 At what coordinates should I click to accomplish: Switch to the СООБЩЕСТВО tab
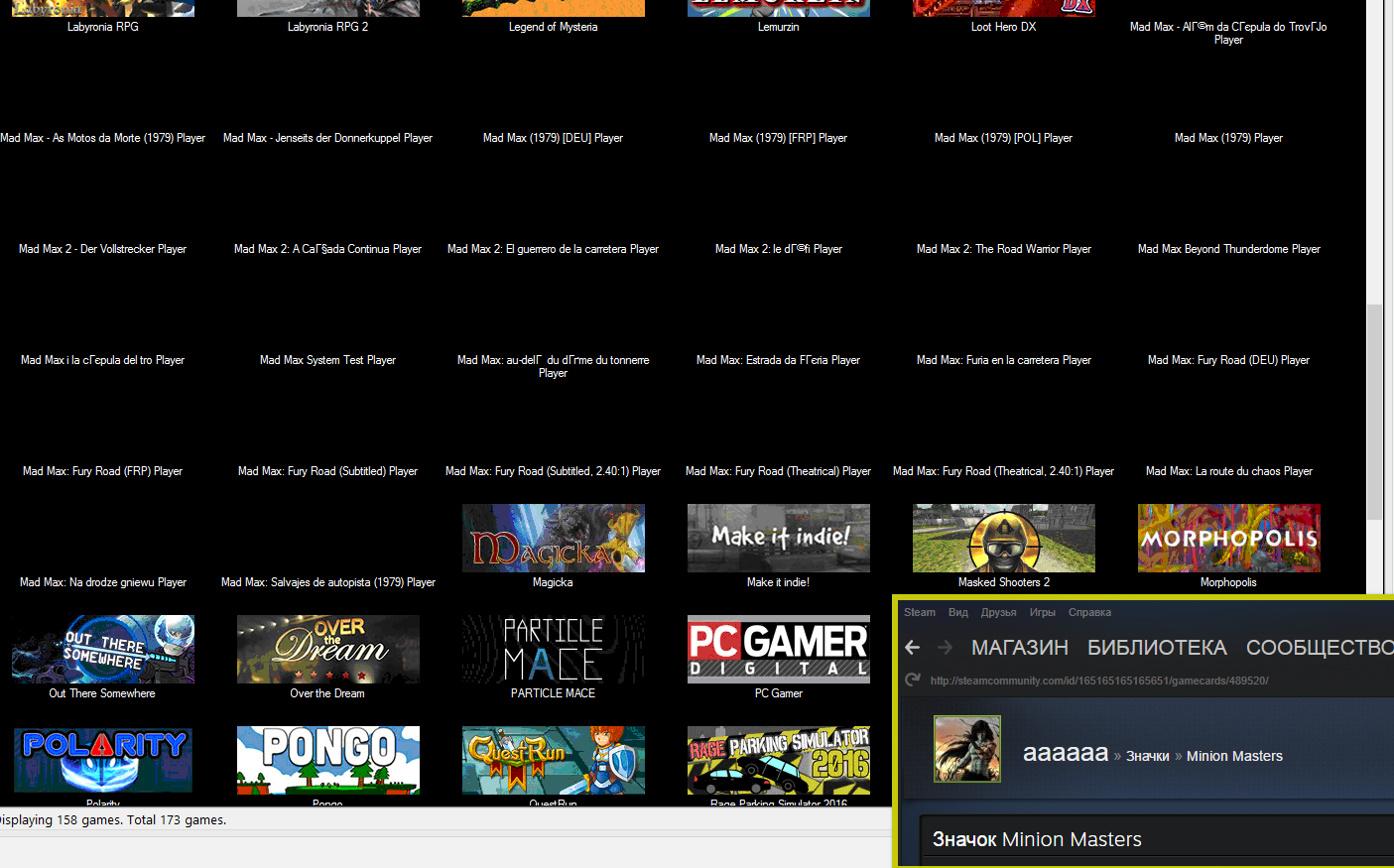[x=1320, y=648]
